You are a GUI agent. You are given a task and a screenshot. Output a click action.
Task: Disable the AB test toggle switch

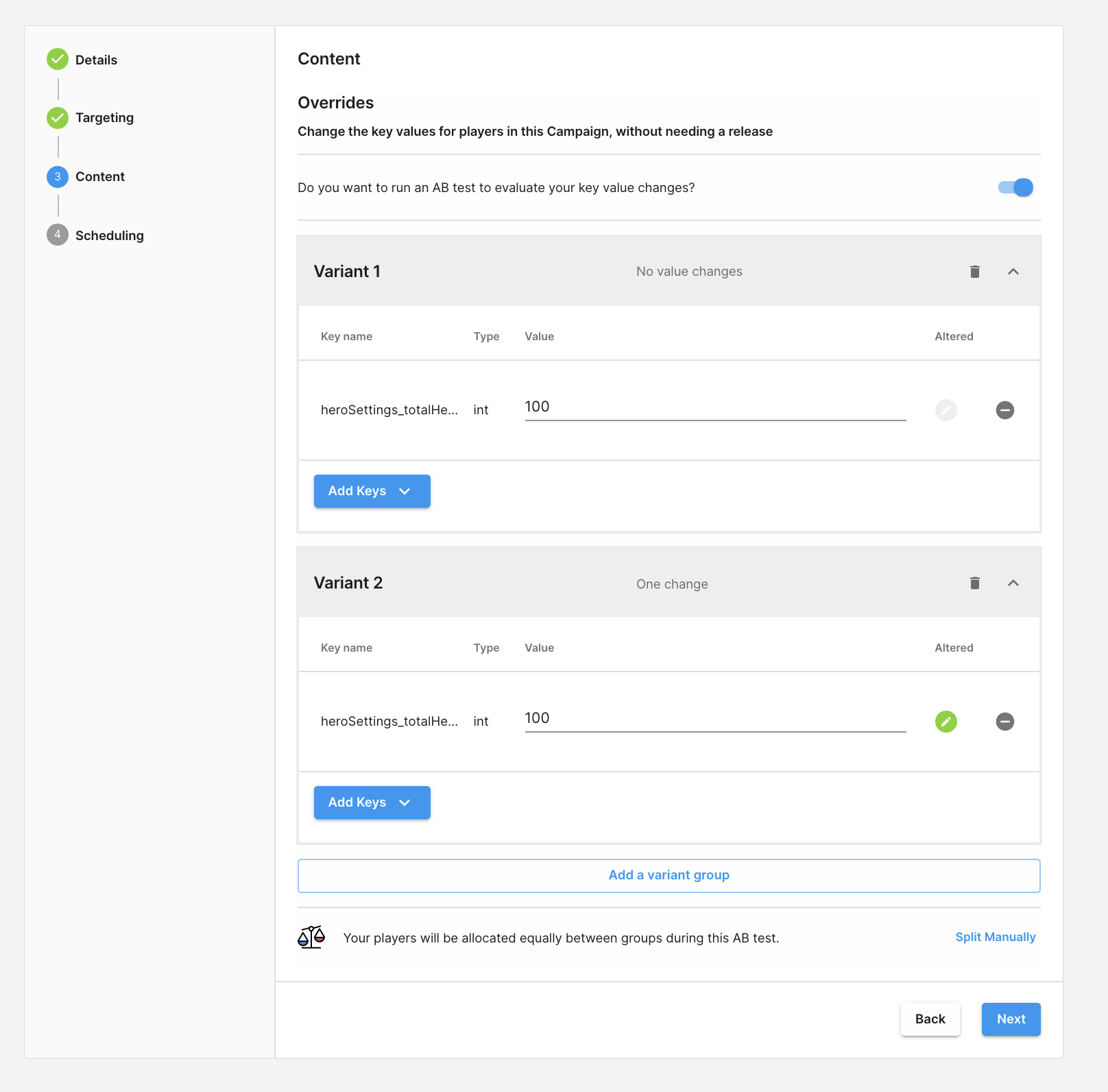1015,187
